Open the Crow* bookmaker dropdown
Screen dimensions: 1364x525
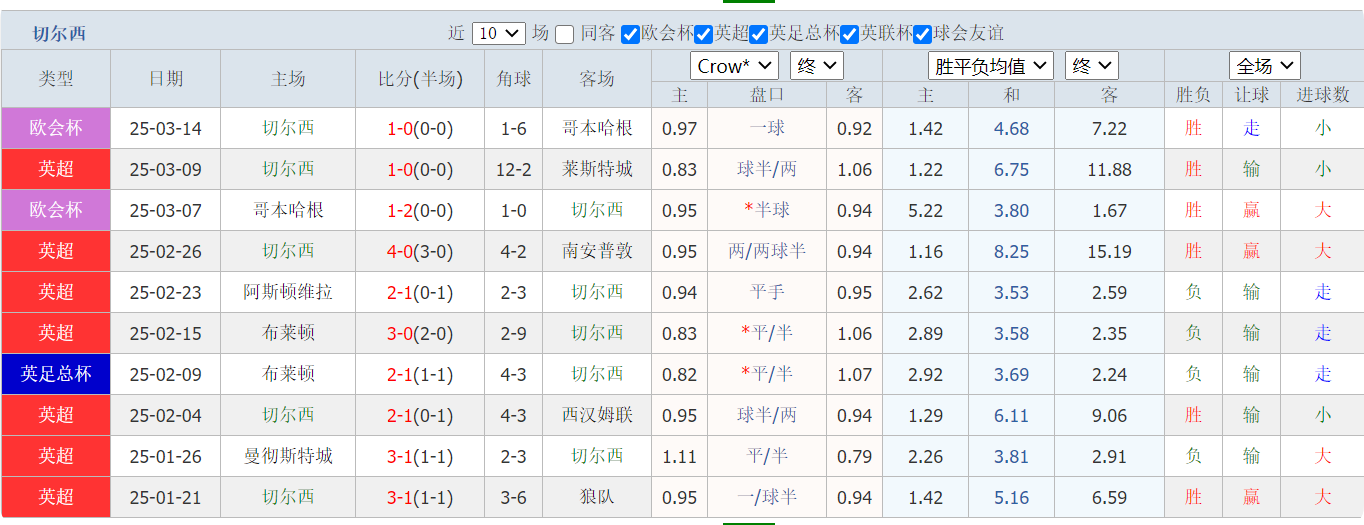point(734,66)
